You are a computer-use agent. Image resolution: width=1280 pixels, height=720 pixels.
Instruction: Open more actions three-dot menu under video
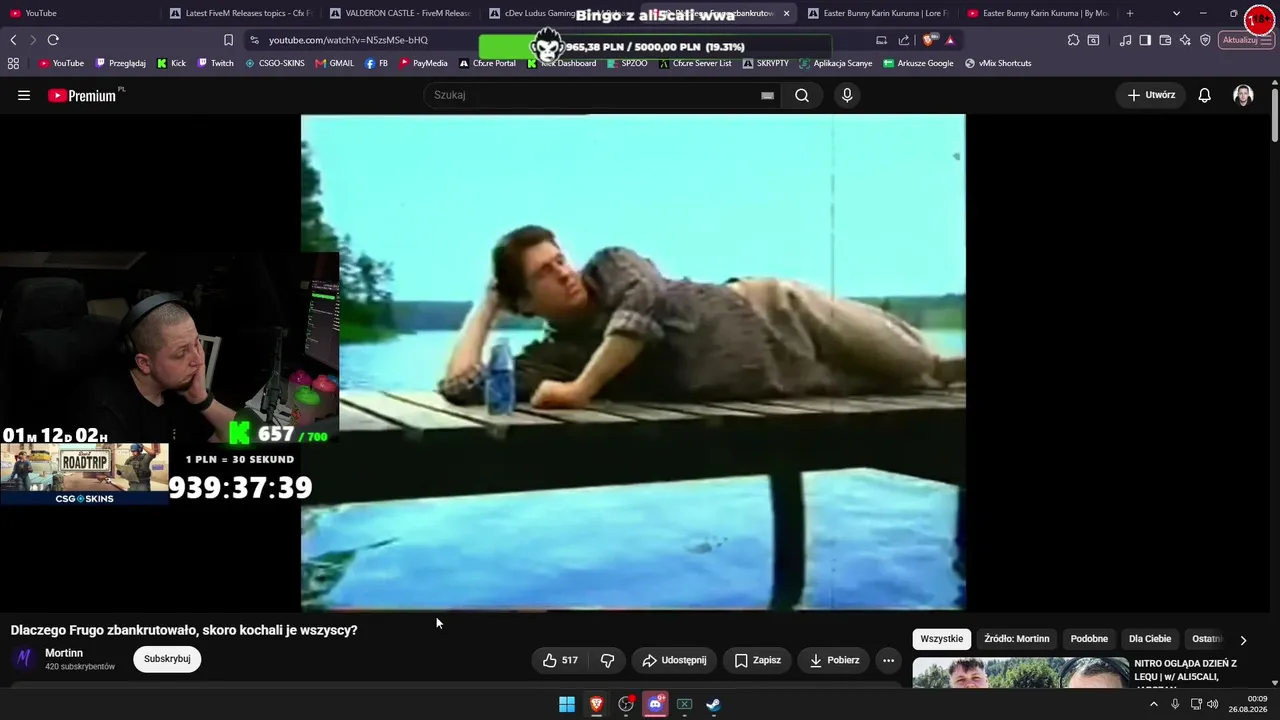(888, 660)
